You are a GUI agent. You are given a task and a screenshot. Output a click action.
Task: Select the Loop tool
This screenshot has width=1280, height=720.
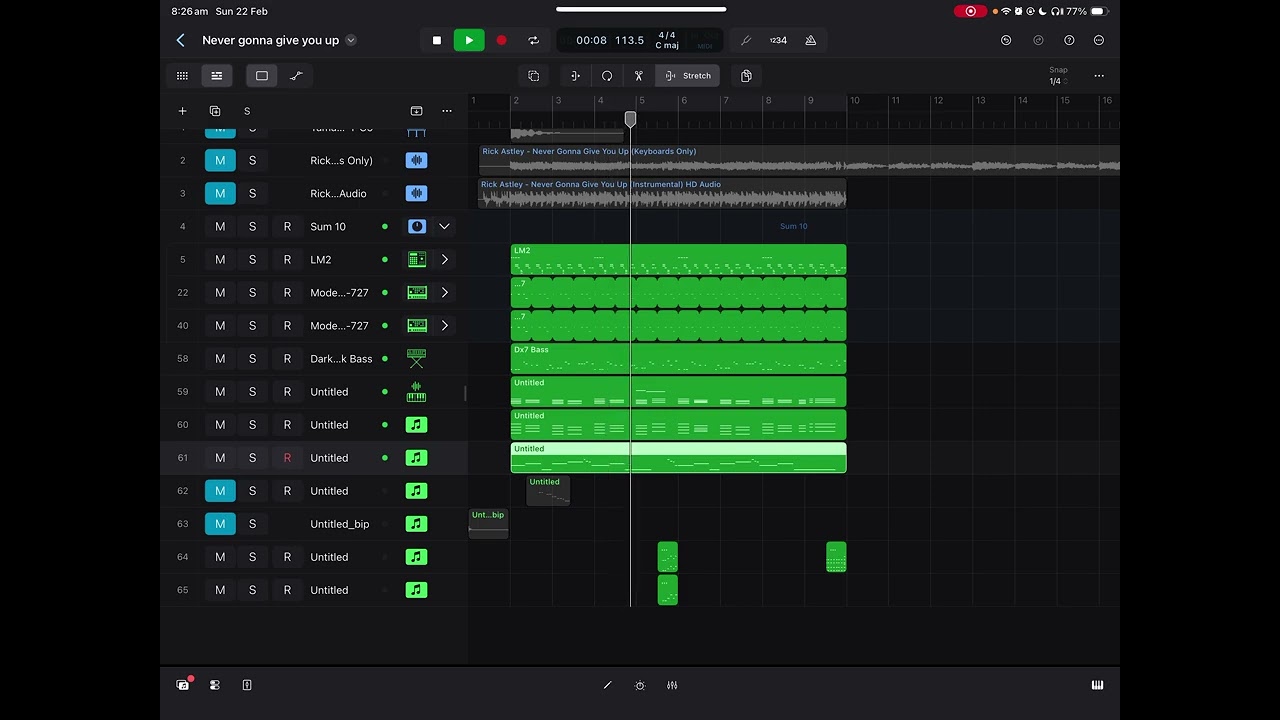click(x=607, y=76)
